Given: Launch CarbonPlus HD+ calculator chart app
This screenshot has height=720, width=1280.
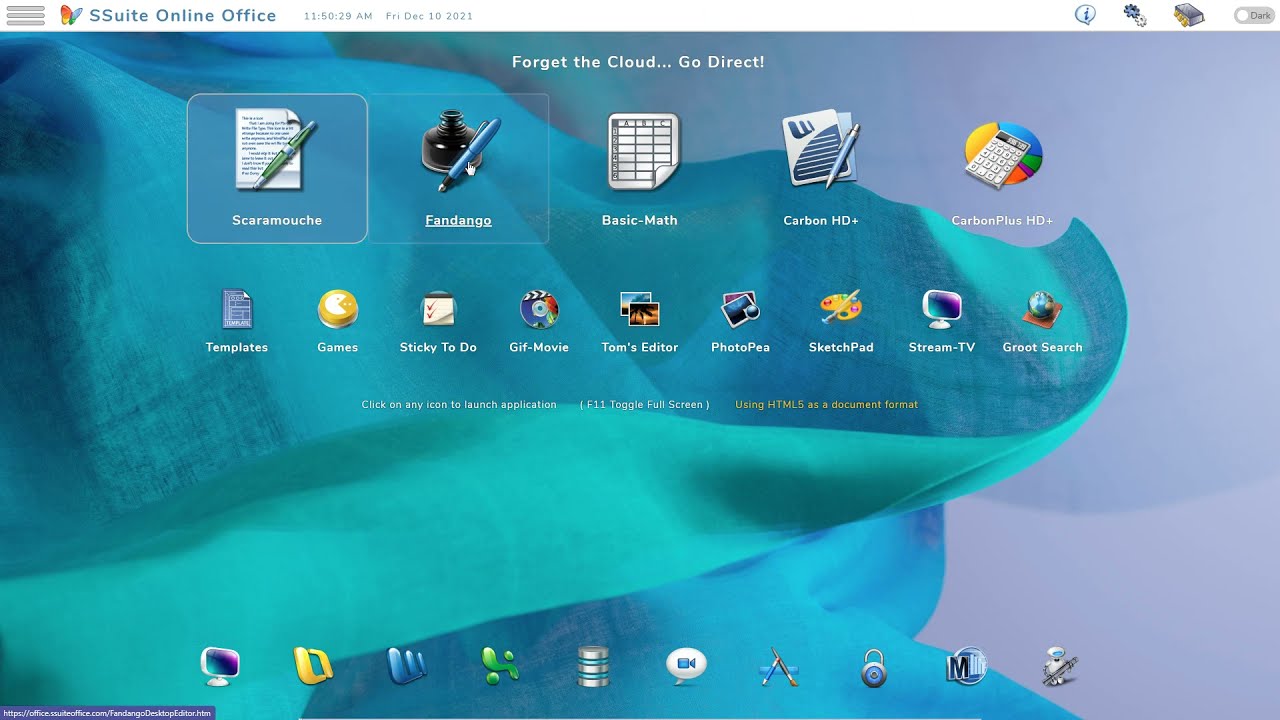Looking at the screenshot, I should coord(1003,155).
